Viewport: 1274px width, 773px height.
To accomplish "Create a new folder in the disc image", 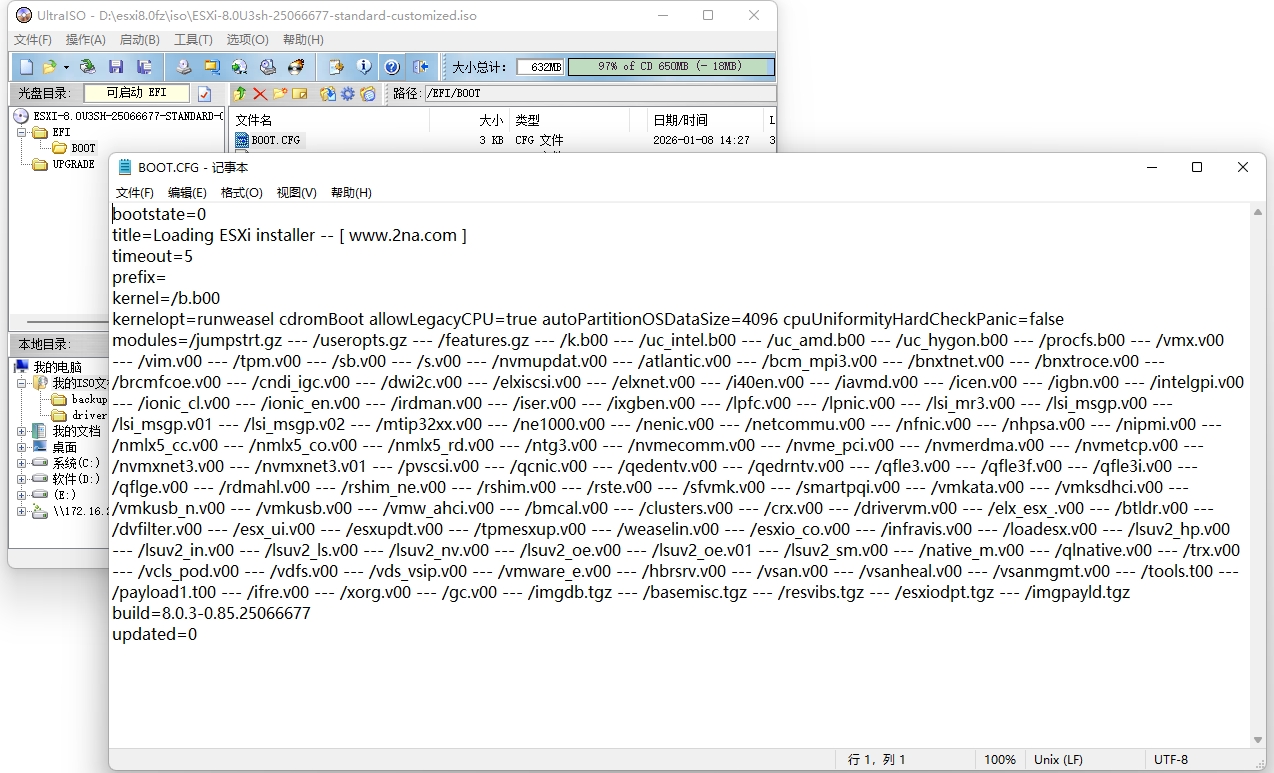I will [x=280, y=92].
